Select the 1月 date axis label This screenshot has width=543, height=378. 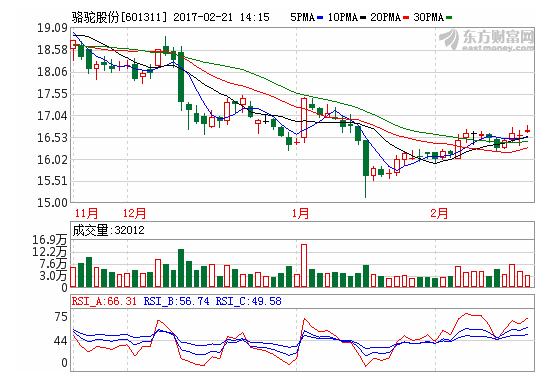[300, 213]
